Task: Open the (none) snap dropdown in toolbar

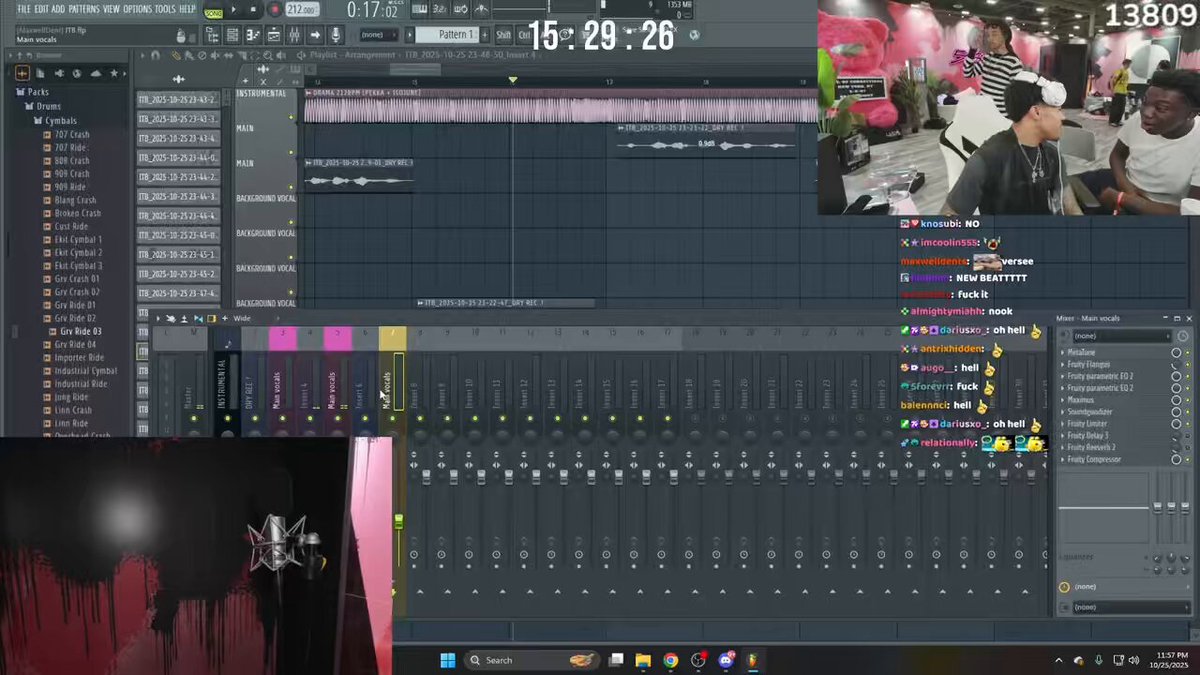Action: [377, 35]
